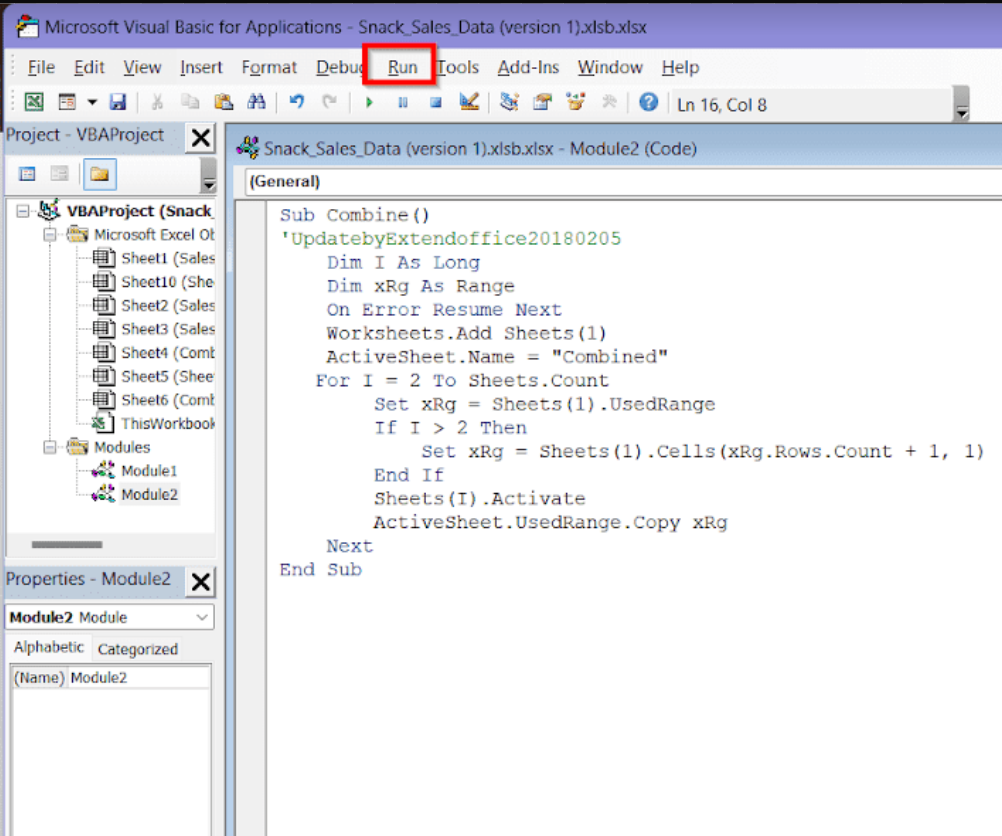Image resolution: width=1002 pixels, height=836 pixels.
Task: Select Module1 in project tree
Action: click(x=149, y=471)
